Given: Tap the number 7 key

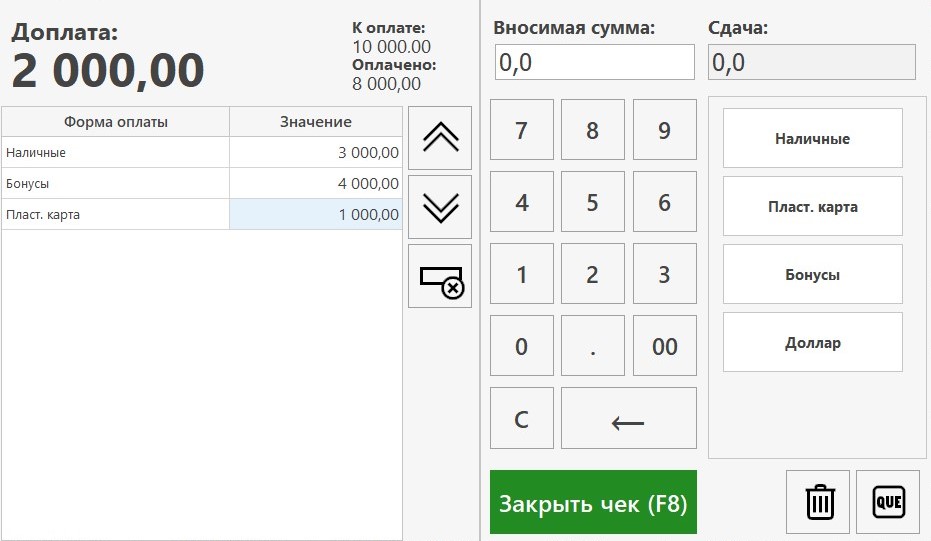Looking at the screenshot, I should pyautogui.click(x=521, y=130).
